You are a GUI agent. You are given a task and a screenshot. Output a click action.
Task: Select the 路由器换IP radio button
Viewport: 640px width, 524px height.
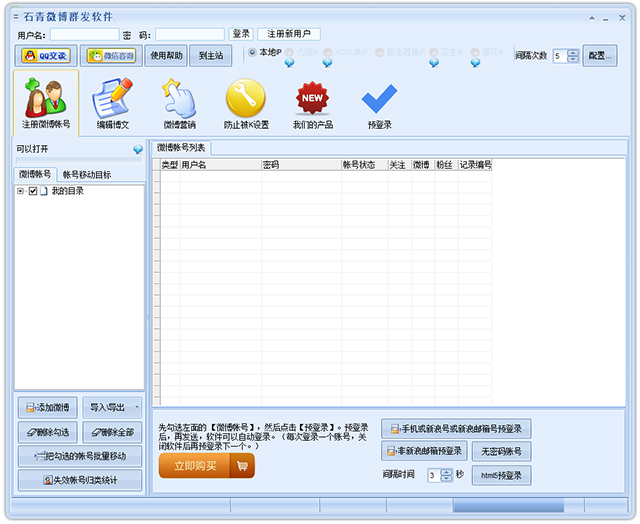380,52
